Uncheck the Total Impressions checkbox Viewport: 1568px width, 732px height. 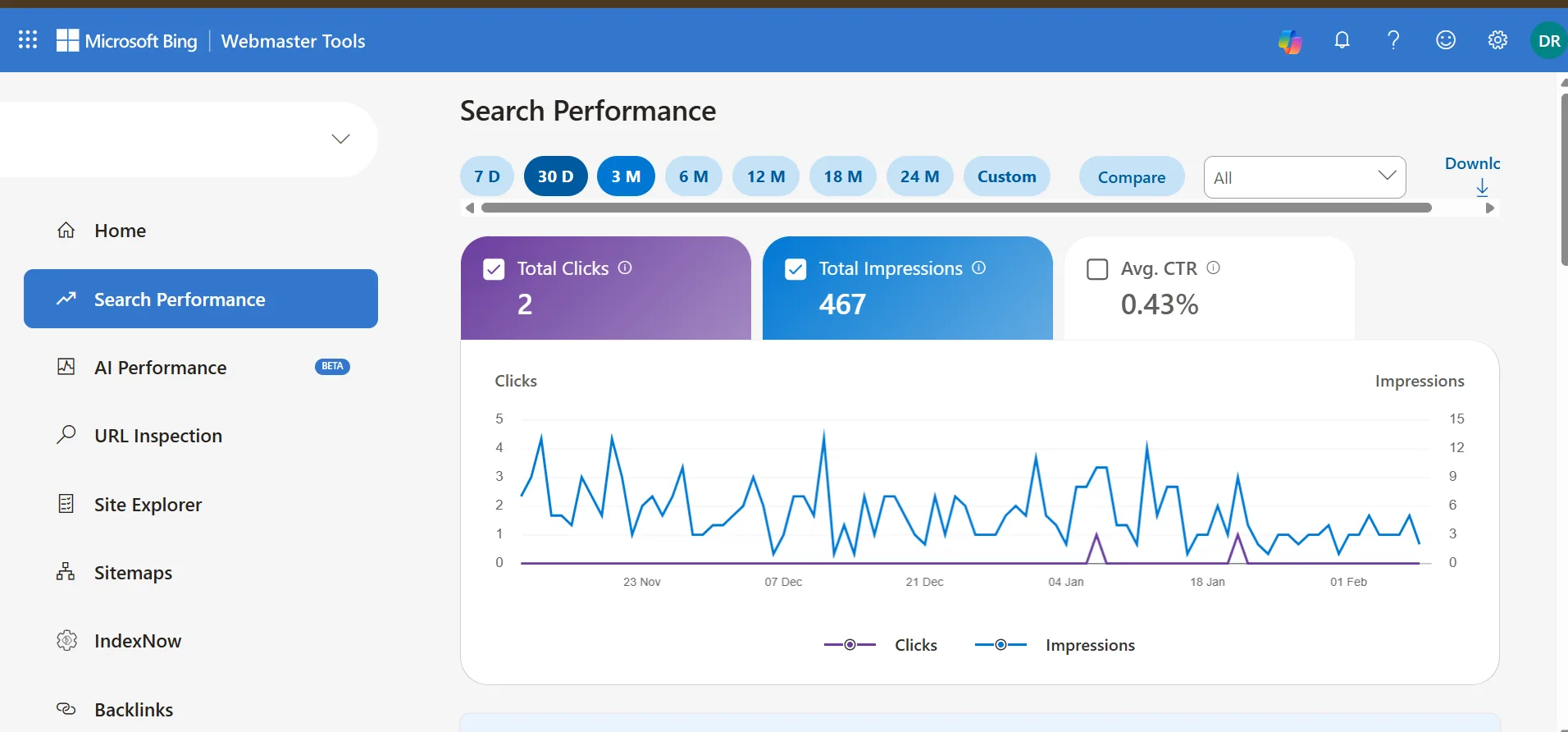click(x=795, y=269)
